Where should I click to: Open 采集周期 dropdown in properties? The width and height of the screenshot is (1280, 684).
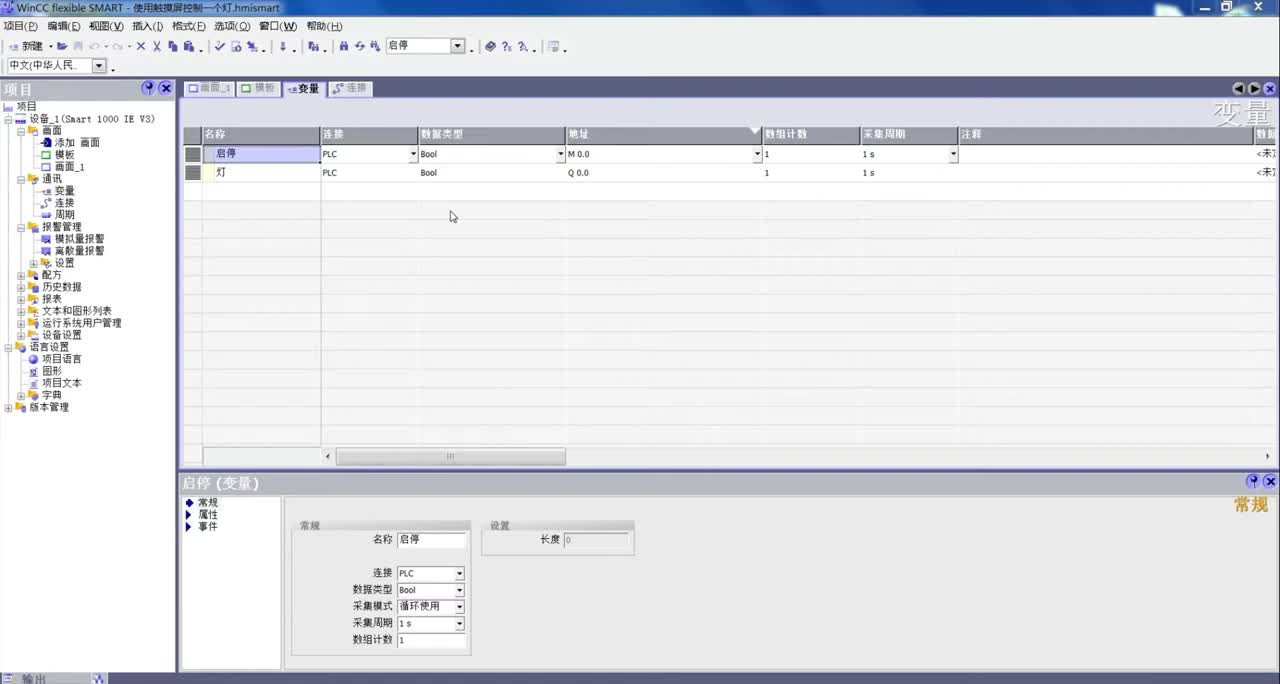(460, 624)
